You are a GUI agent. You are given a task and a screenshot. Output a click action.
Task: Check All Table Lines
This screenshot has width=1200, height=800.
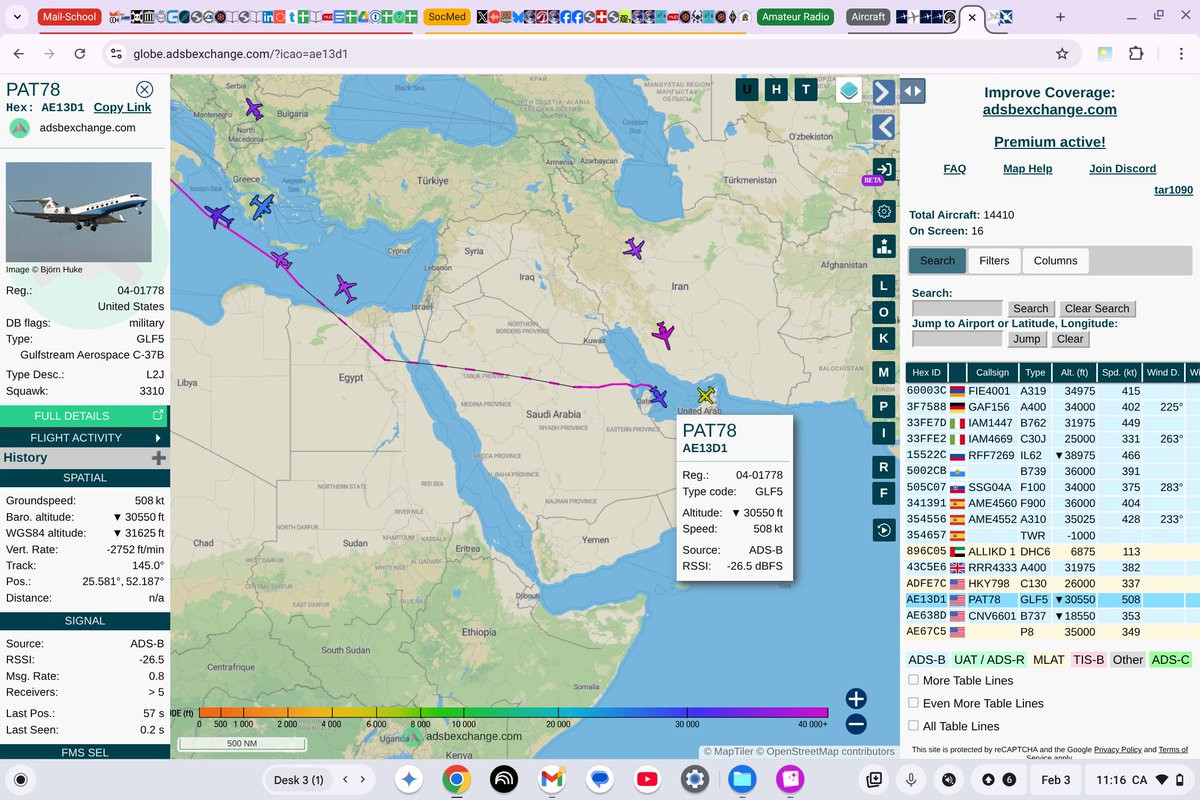pyautogui.click(x=913, y=726)
